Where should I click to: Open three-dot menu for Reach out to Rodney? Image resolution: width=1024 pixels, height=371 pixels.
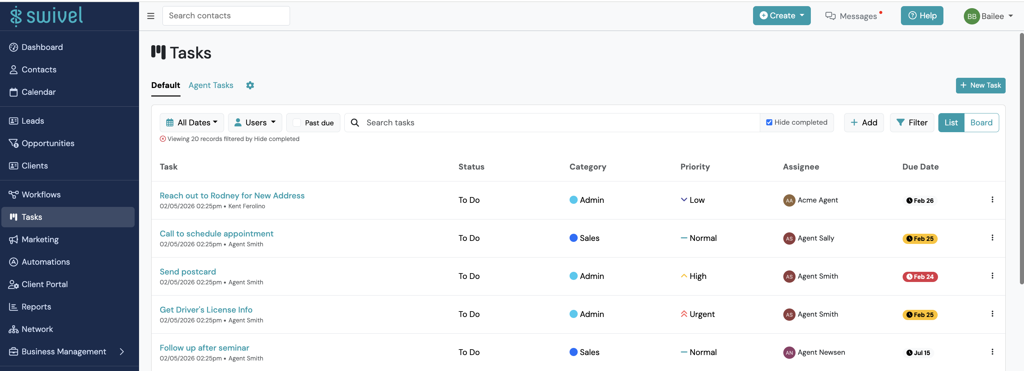click(x=992, y=200)
